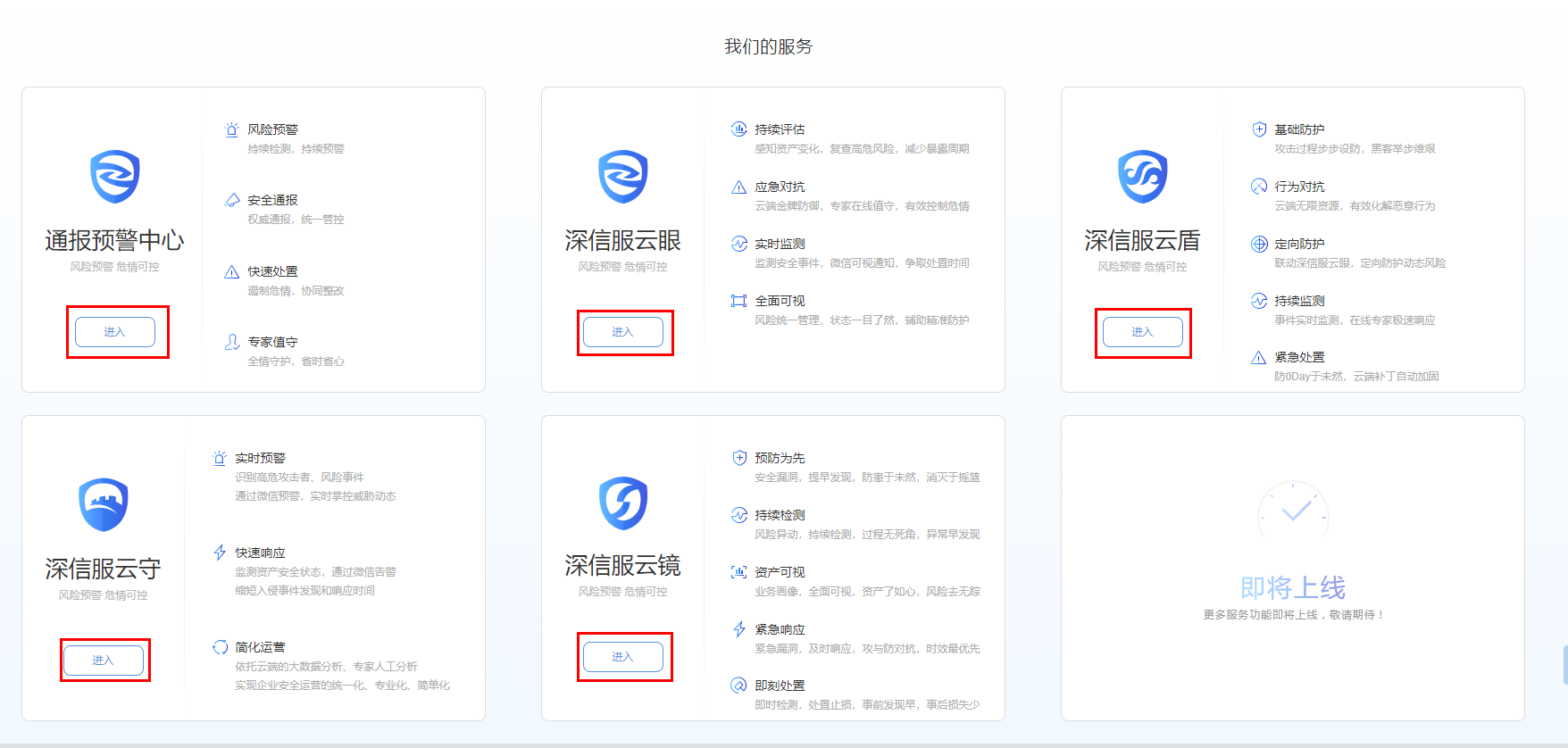
Task: Click the 深信服云镜 title
Action: click(x=623, y=565)
